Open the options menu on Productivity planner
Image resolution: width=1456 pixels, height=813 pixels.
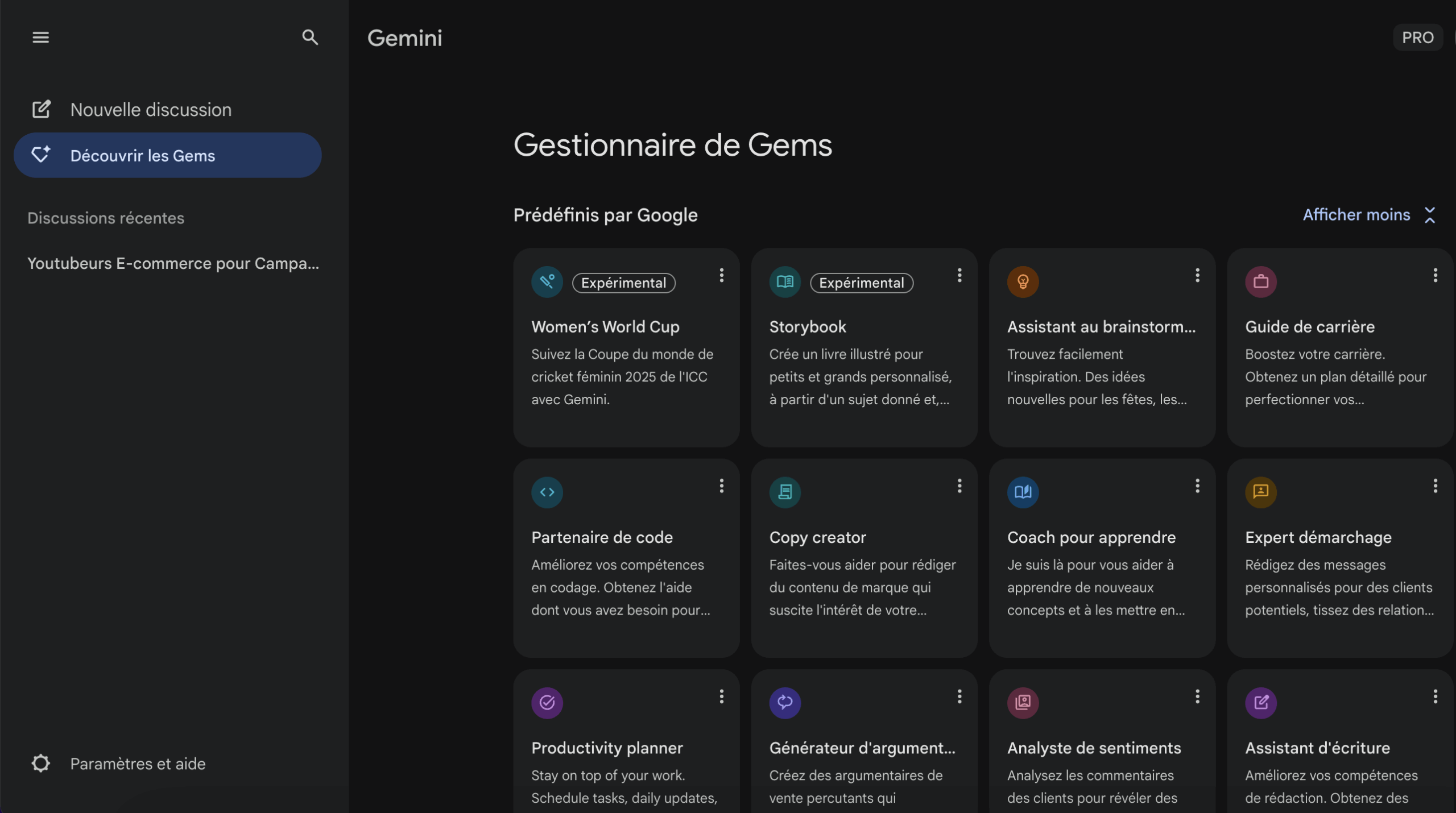coord(721,696)
